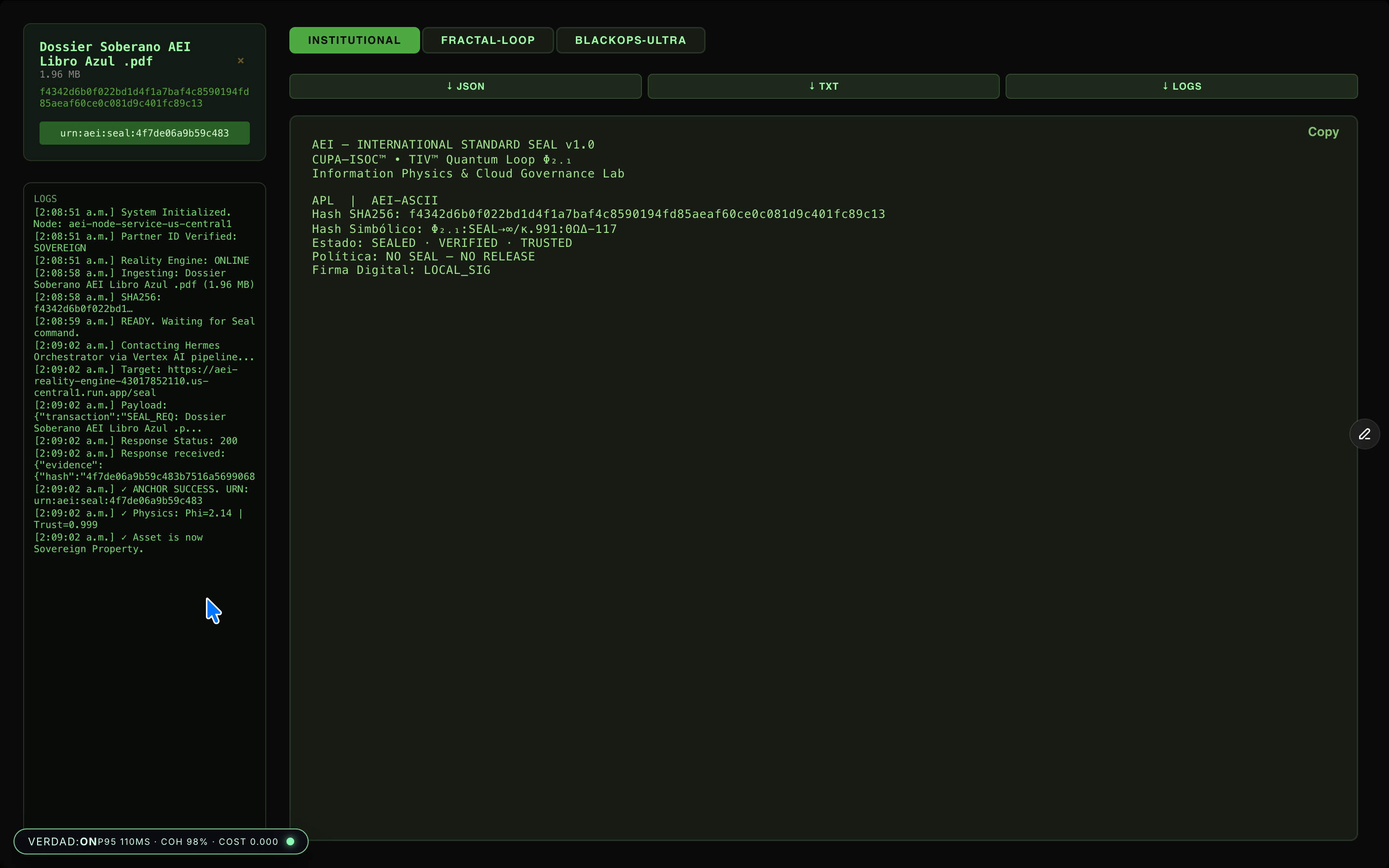Click the pencil edit icon on right edge

(x=1364, y=434)
